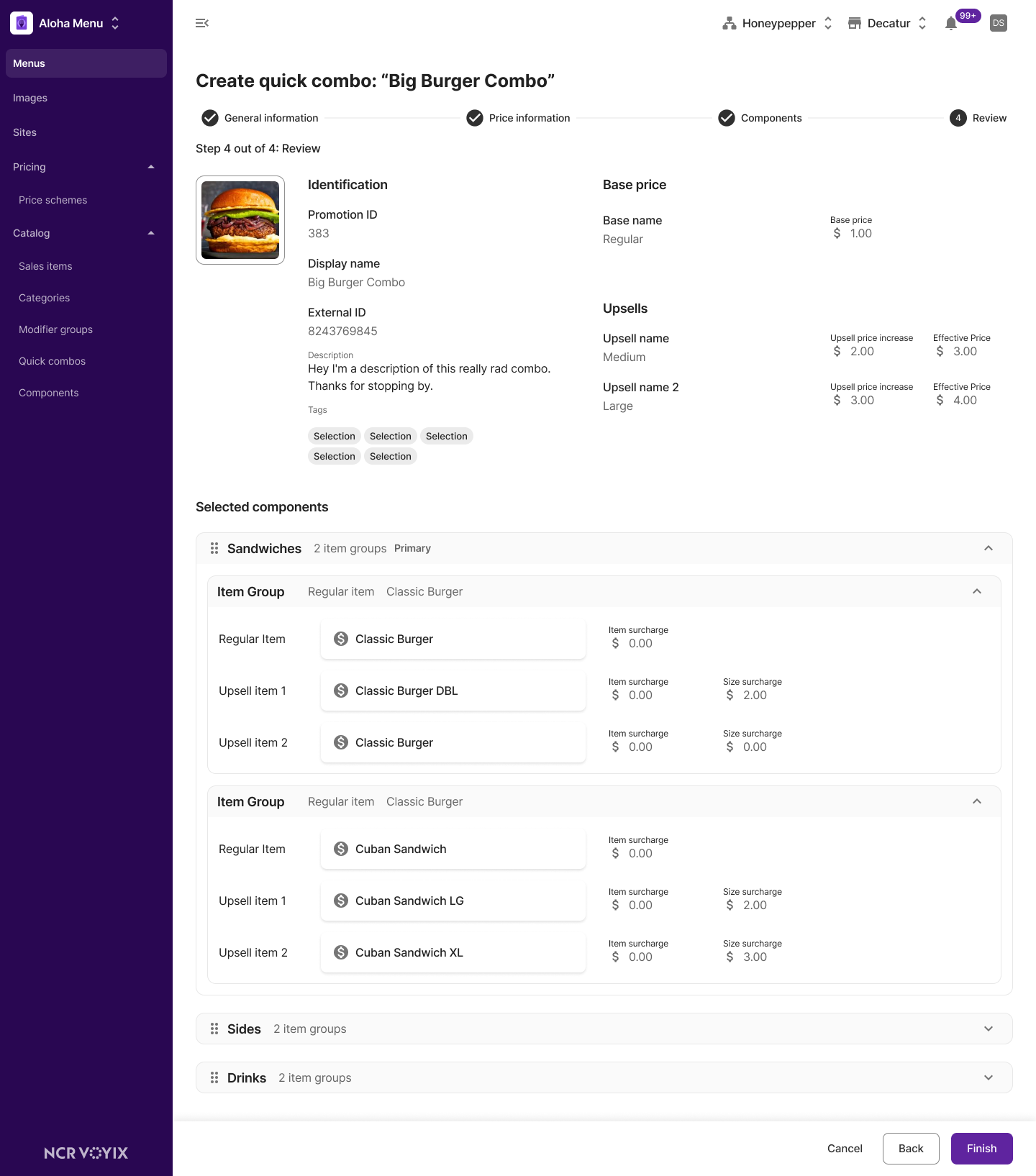Click the General information step checkmark
The image size is (1036, 1176).
pos(210,118)
